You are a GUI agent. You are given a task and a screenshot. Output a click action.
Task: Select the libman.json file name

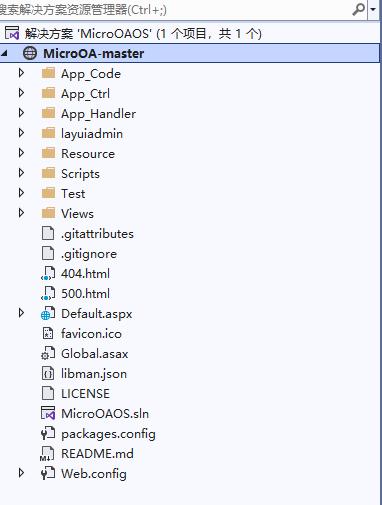coord(94,374)
